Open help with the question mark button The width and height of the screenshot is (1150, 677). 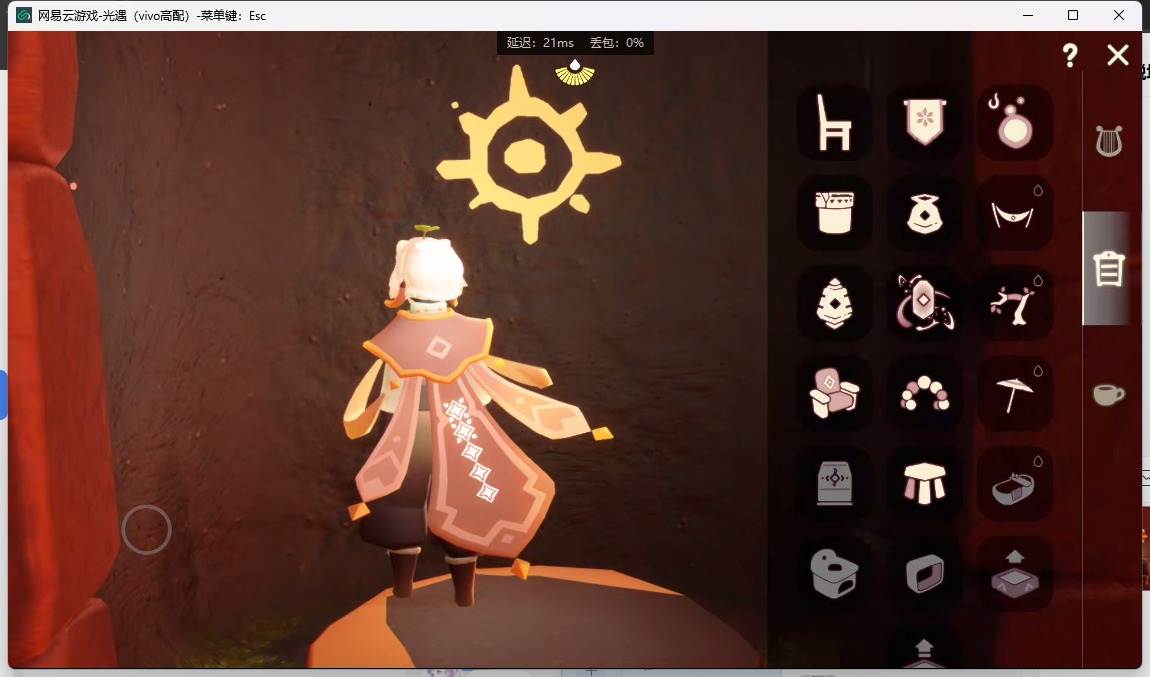[x=1070, y=55]
